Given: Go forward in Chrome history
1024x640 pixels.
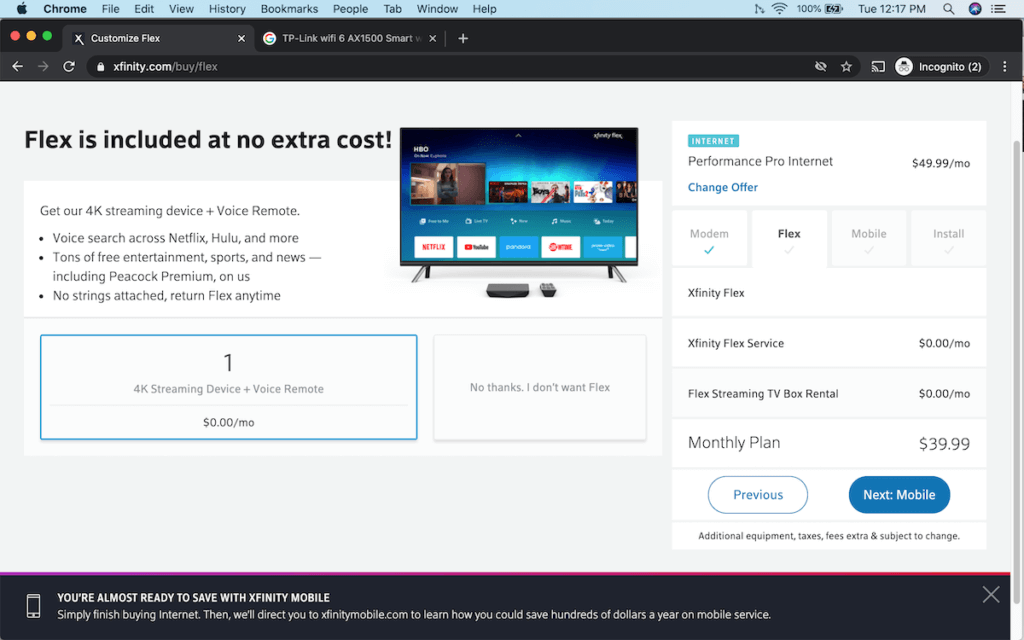Looking at the screenshot, I should pos(43,67).
